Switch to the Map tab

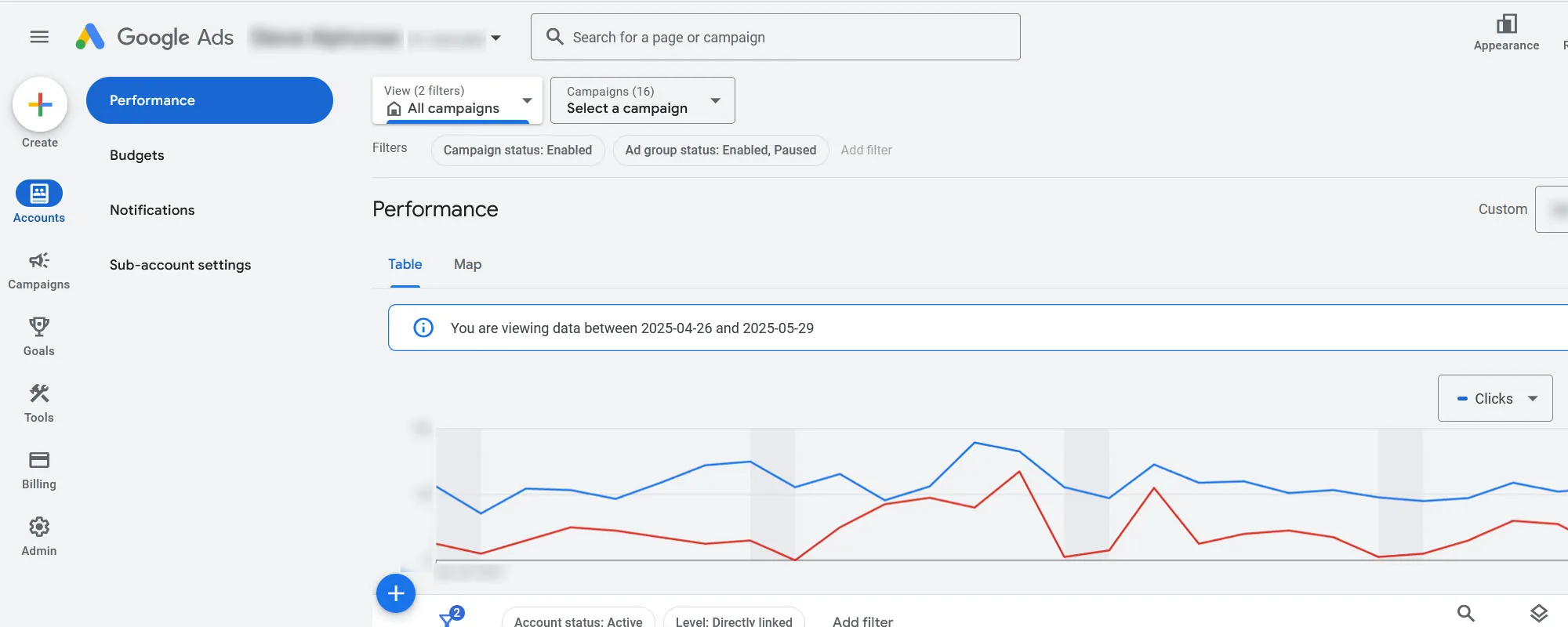pyautogui.click(x=467, y=265)
